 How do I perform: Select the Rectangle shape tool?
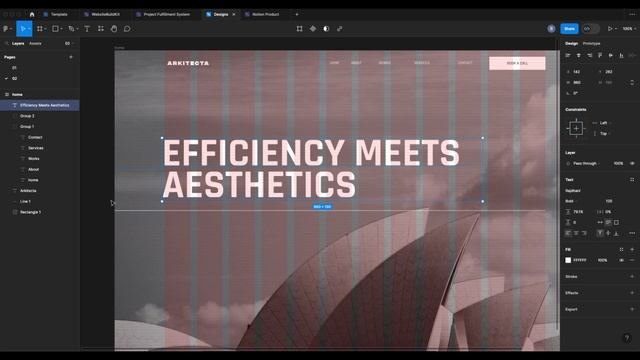56,29
